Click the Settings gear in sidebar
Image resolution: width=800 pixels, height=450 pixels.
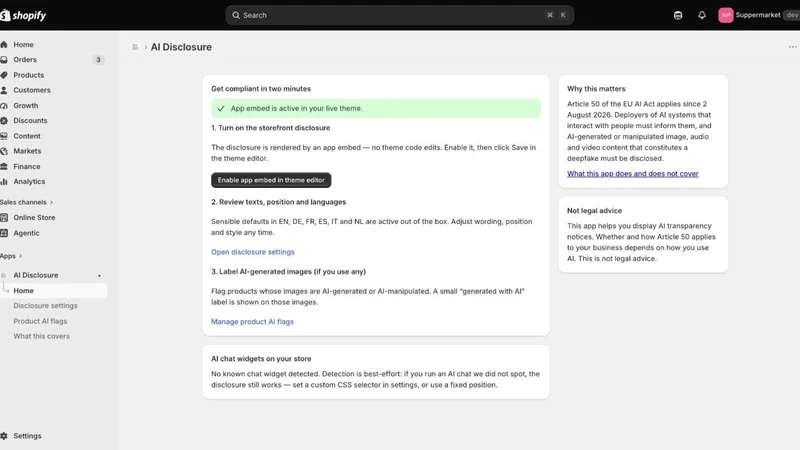click(x=4, y=436)
